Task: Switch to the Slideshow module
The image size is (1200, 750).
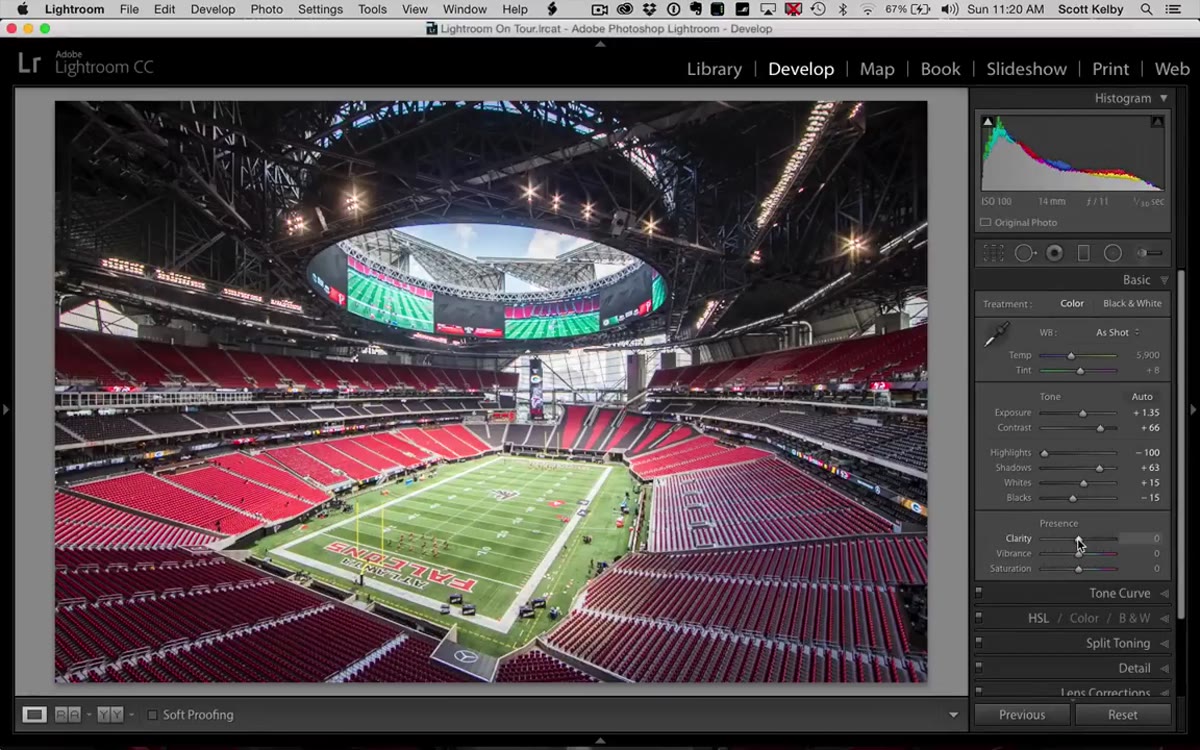Action: pos(1026,69)
